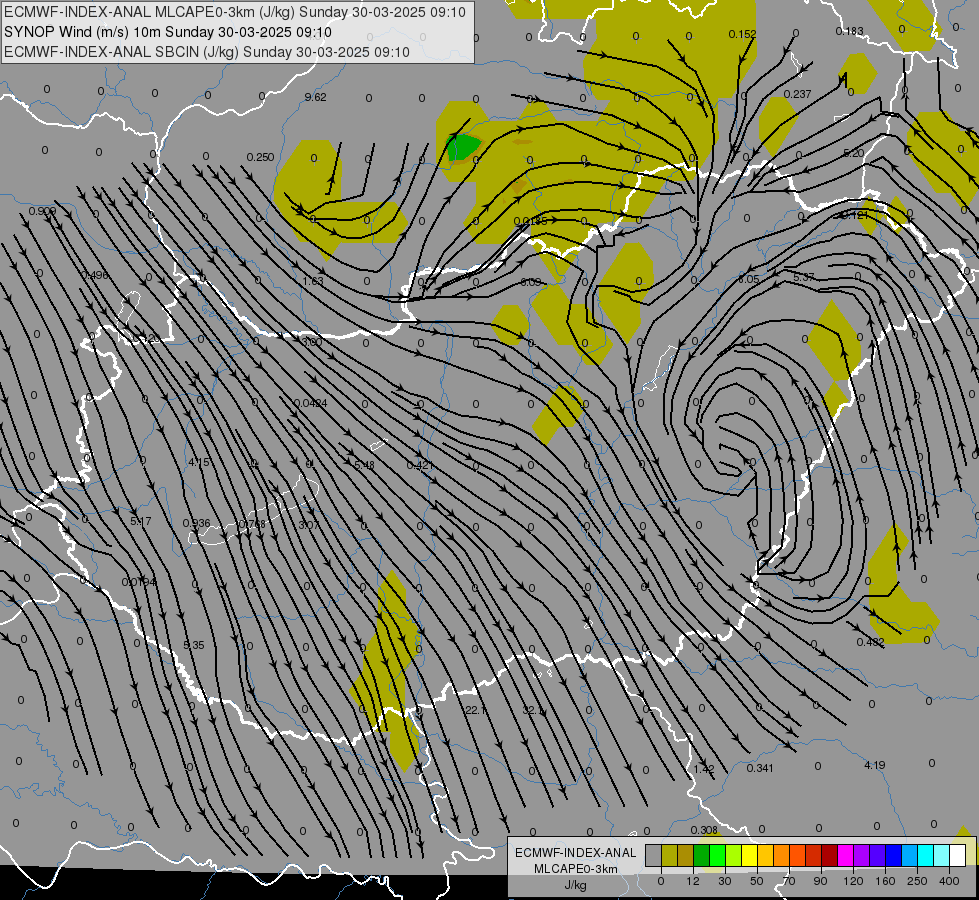Pick the bright green legend swatch
Viewport: 979px width, 900px height.
click(717, 855)
